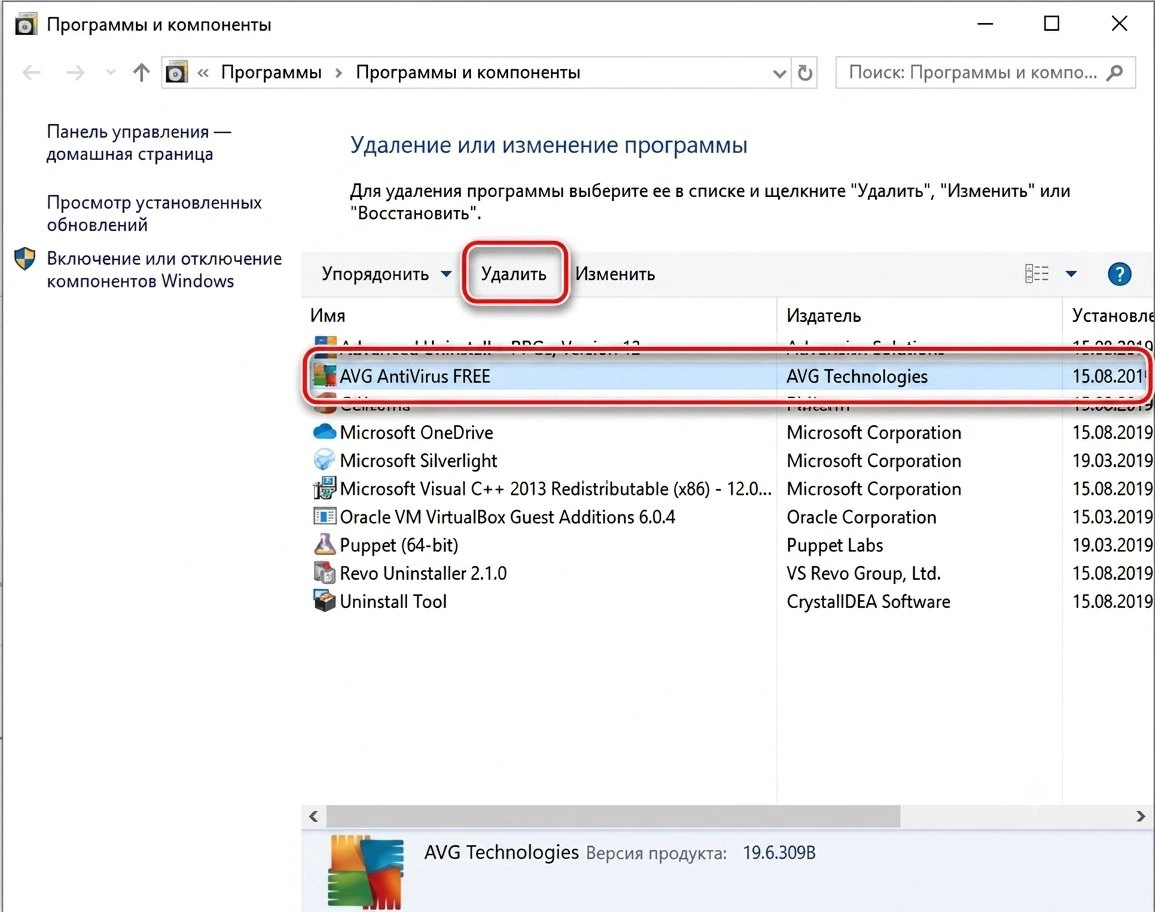Viewport: 1155px width, 912px height.
Task: Click the Изменить button
Action: tap(615, 274)
